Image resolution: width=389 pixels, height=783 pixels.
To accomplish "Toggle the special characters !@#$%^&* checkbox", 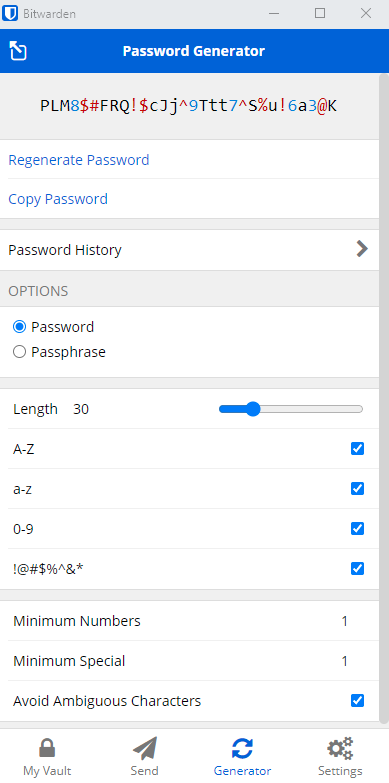I will point(358,568).
